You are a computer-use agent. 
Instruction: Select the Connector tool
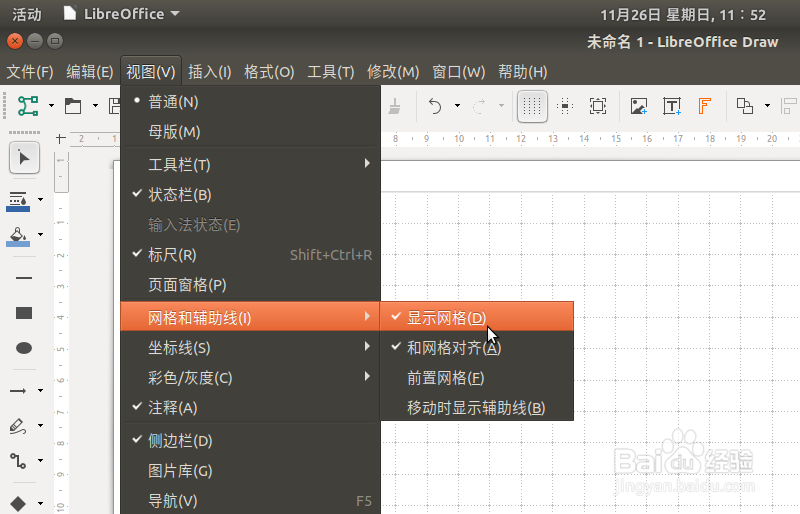[x=18, y=461]
